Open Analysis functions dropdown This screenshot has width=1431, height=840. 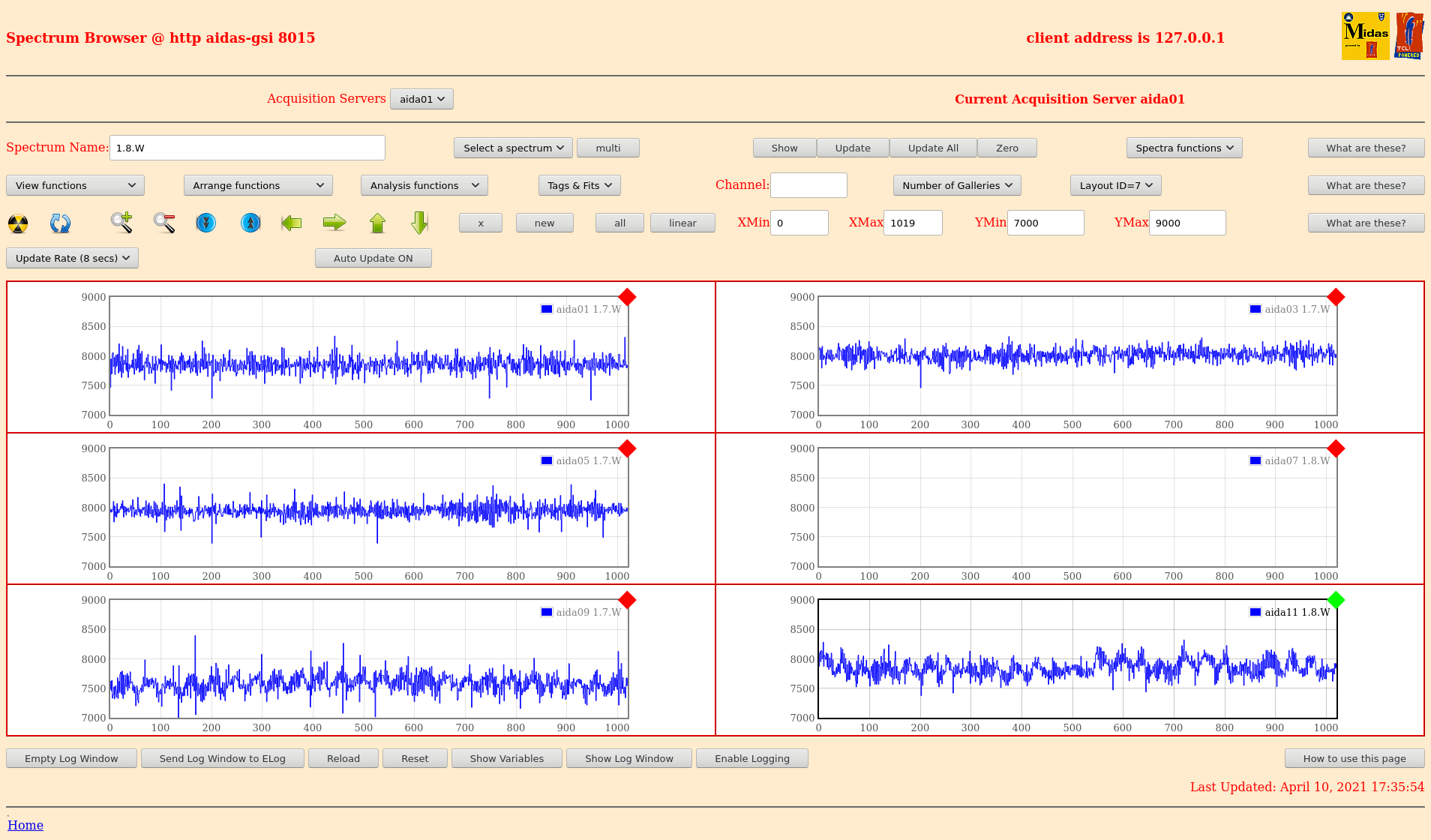click(x=424, y=185)
